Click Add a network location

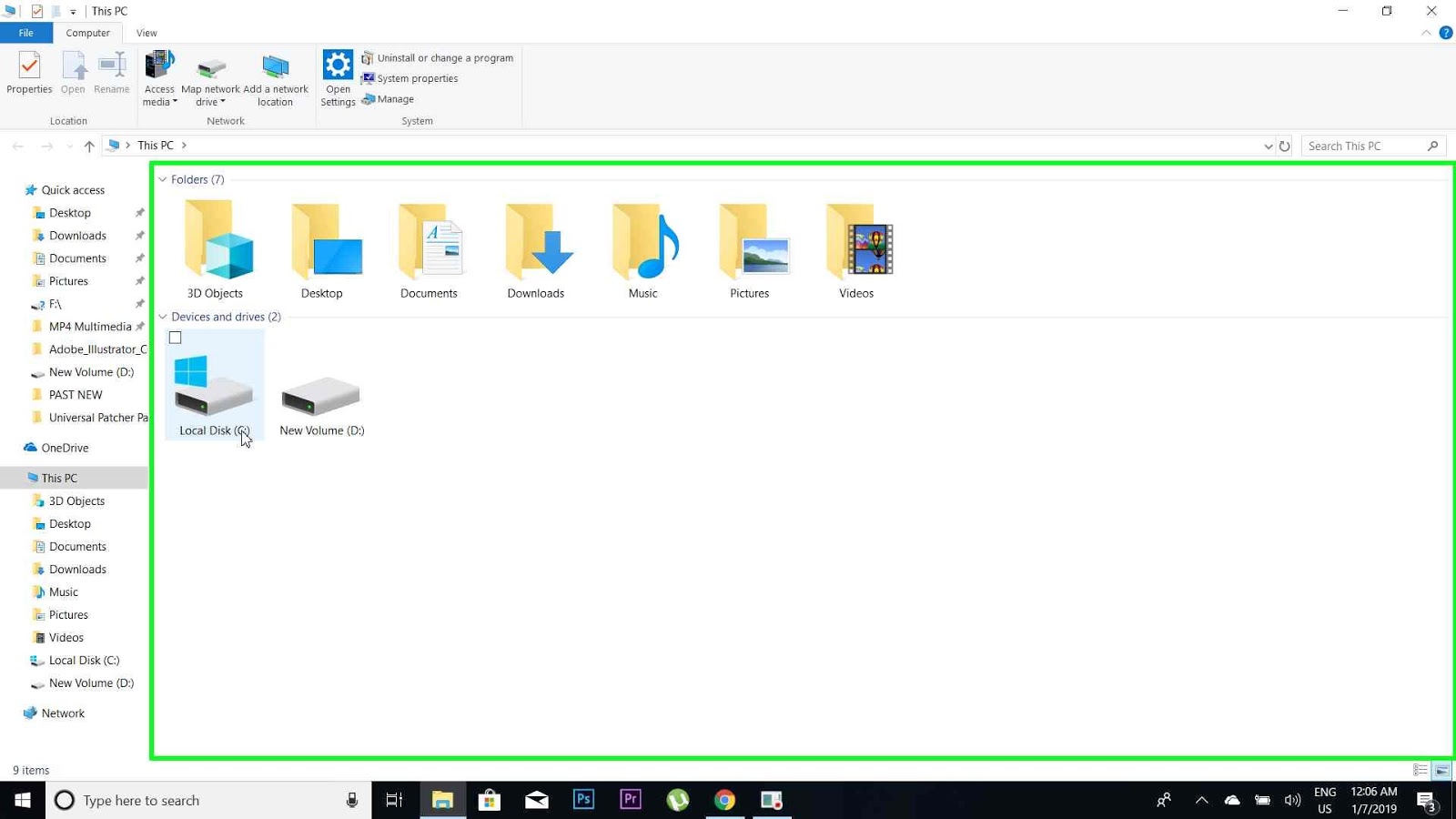[276, 78]
